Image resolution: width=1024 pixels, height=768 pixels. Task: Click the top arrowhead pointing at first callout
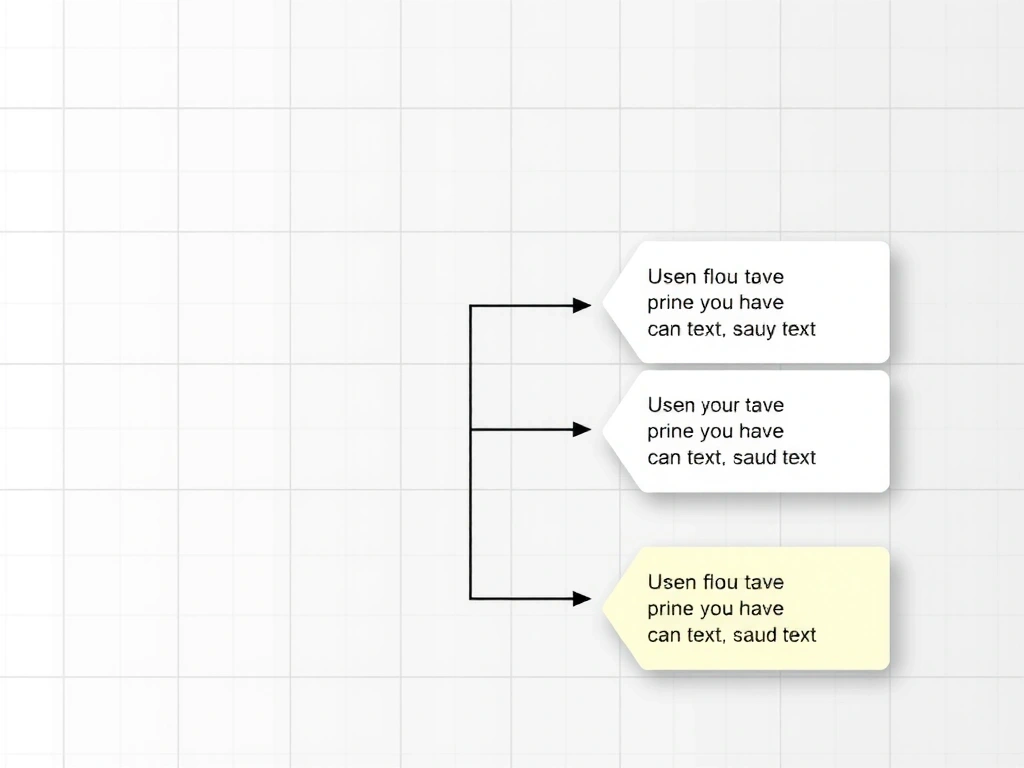[582, 305]
